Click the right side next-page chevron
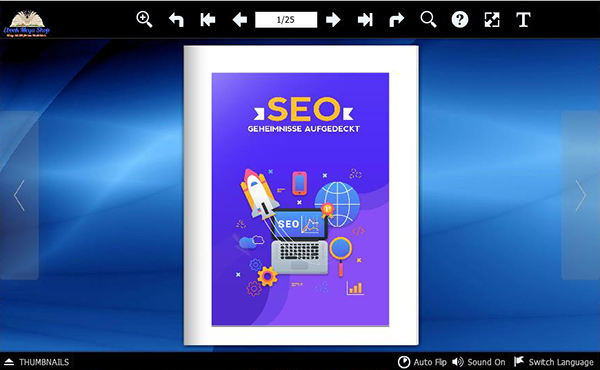The image size is (600, 370). pyautogui.click(x=580, y=196)
